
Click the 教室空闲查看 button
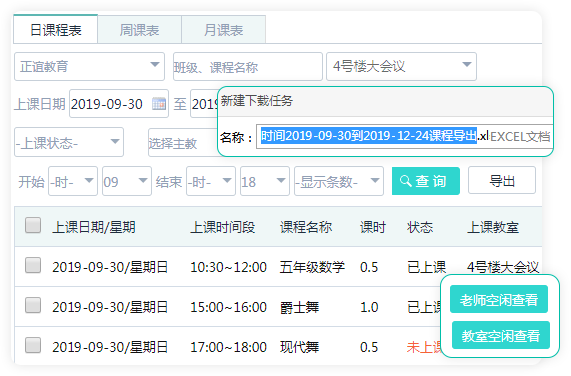[501, 335]
